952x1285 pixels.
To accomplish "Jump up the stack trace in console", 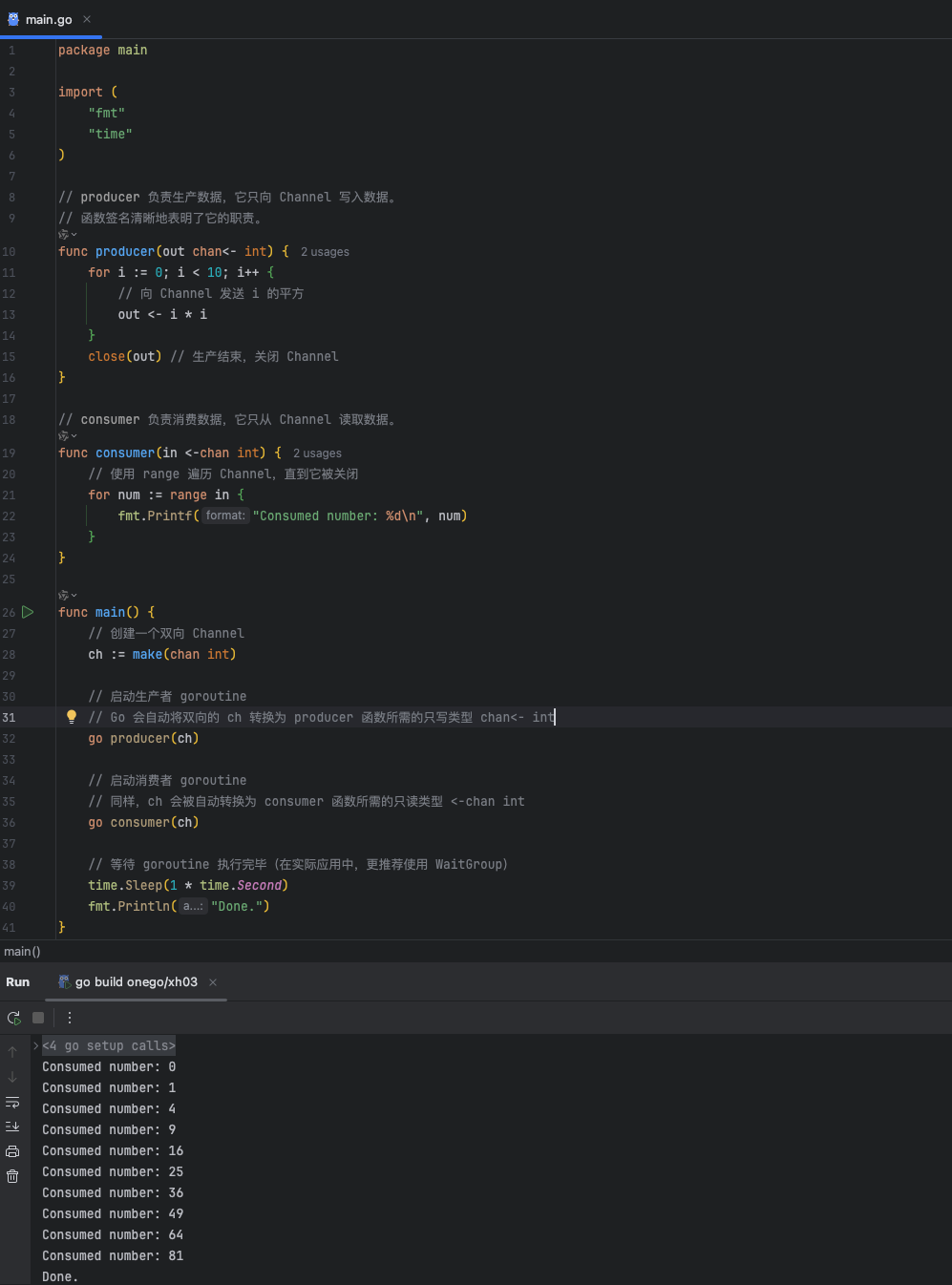I will tap(12, 1052).
